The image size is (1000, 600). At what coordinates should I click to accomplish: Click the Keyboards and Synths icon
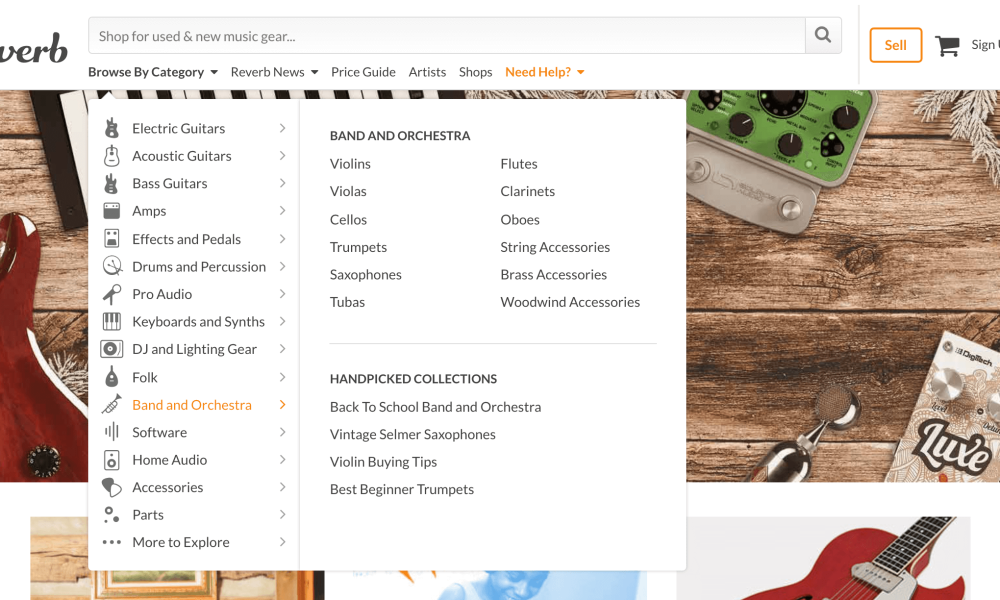(112, 321)
